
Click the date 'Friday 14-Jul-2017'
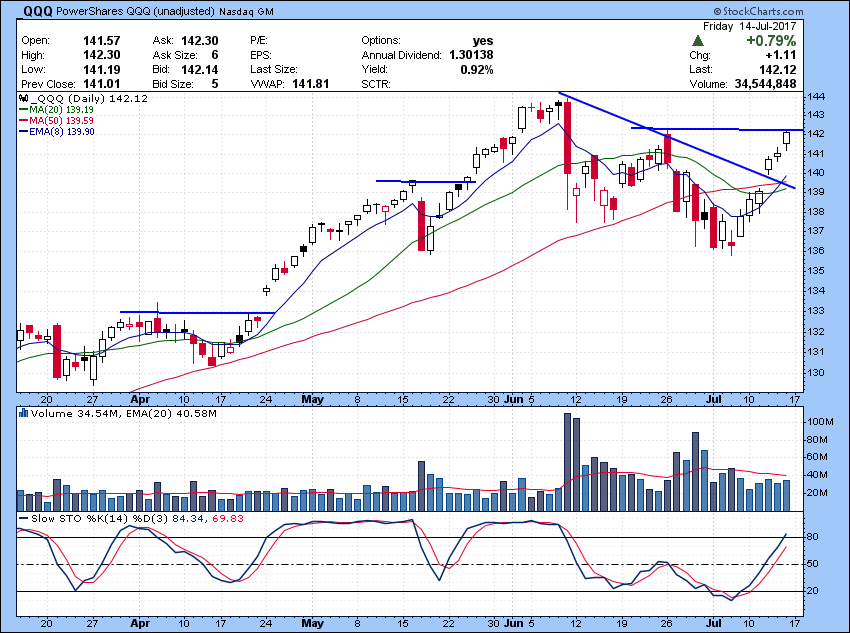tap(749, 26)
